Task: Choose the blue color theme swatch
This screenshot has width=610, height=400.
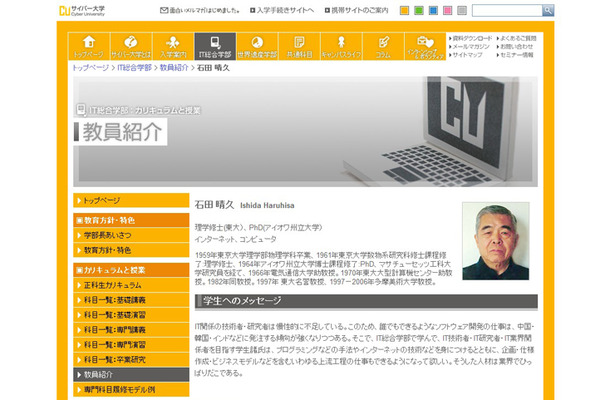Action: click(433, 11)
